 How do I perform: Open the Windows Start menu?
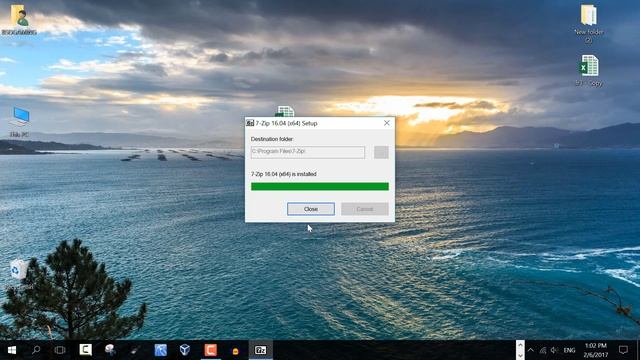(x=12, y=350)
